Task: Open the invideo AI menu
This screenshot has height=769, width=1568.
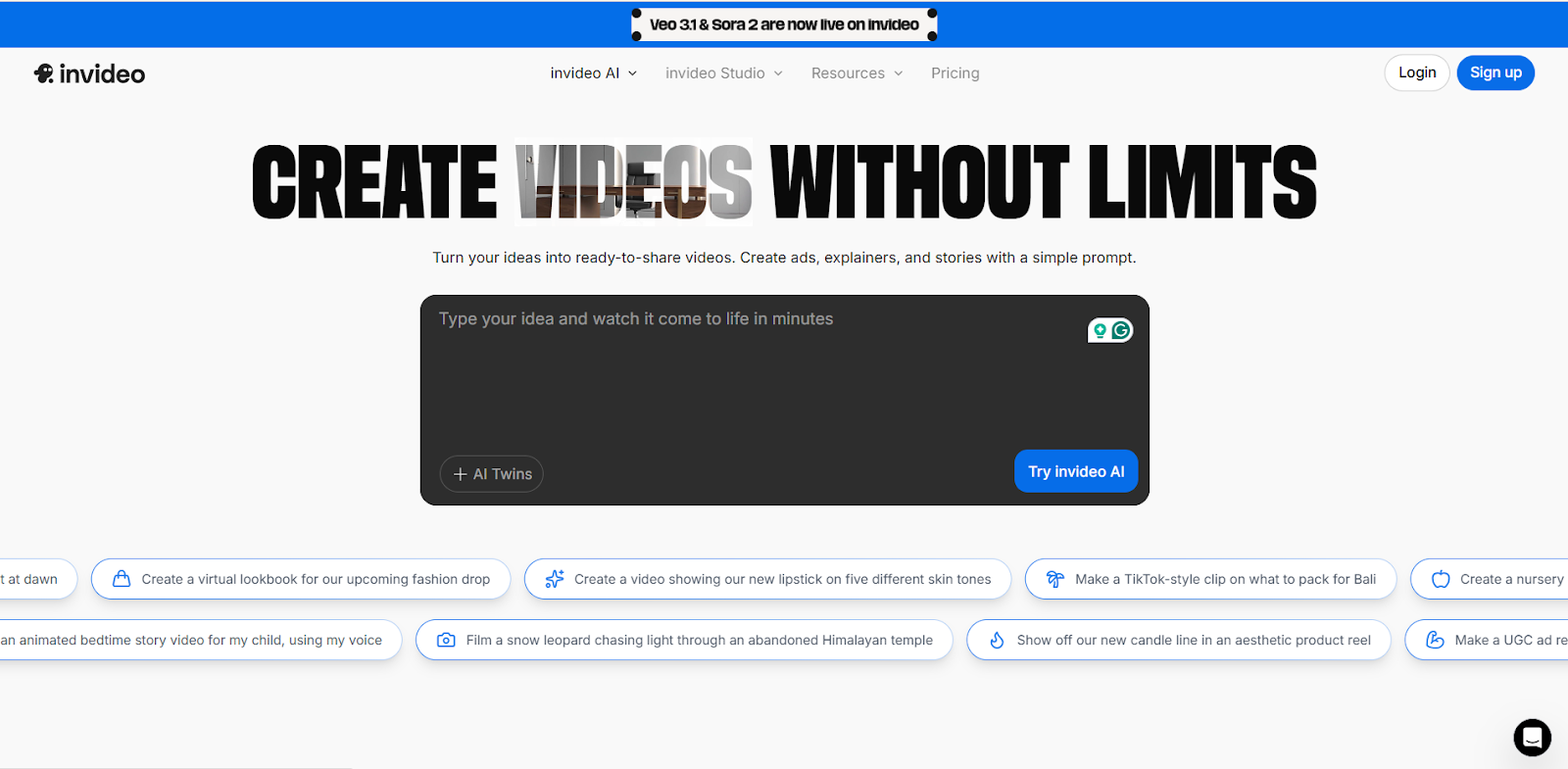Action: click(x=594, y=73)
